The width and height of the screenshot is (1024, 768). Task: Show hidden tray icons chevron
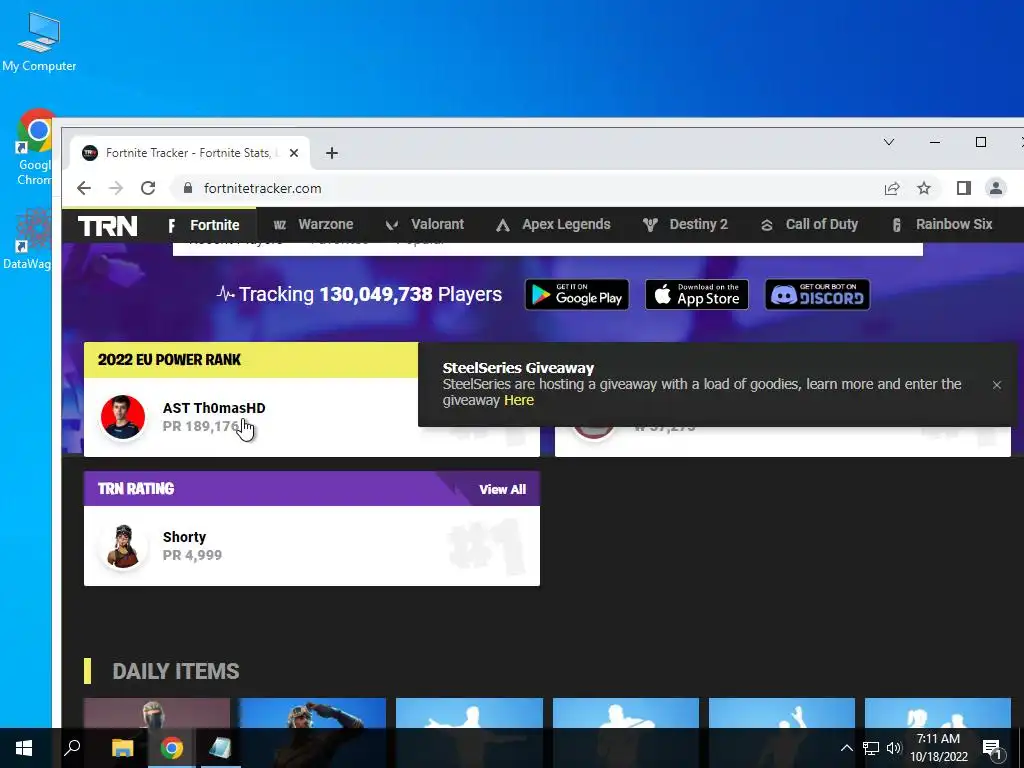tap(846, 748)
